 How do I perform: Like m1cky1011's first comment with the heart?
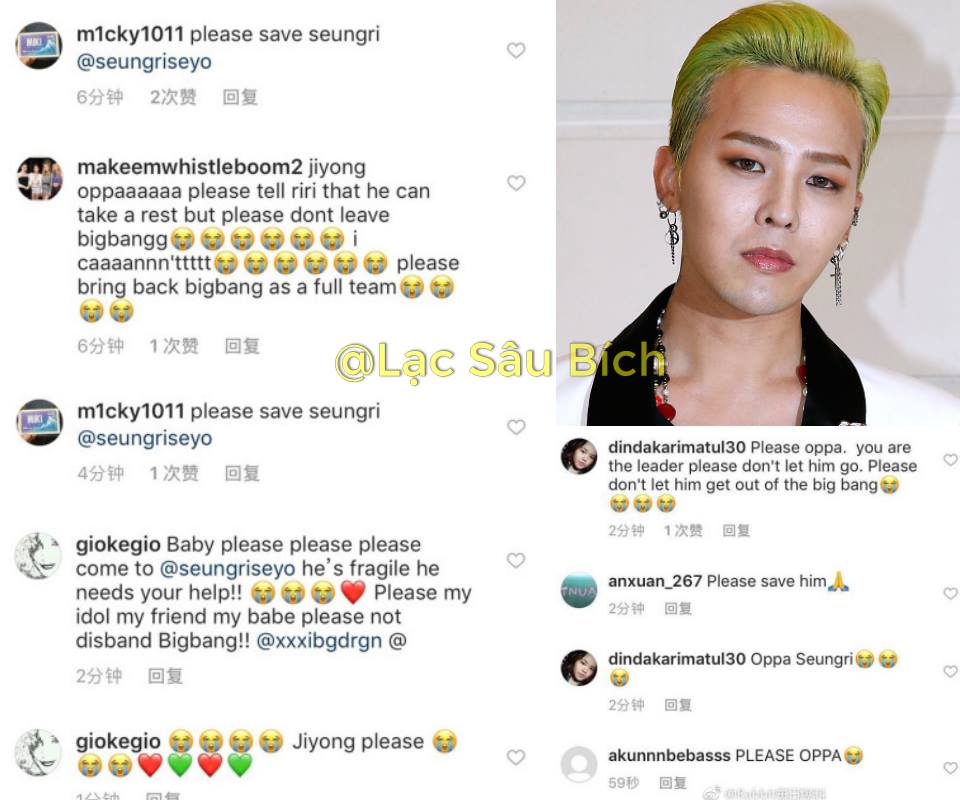pyautogui.click(x=516, y=50)
